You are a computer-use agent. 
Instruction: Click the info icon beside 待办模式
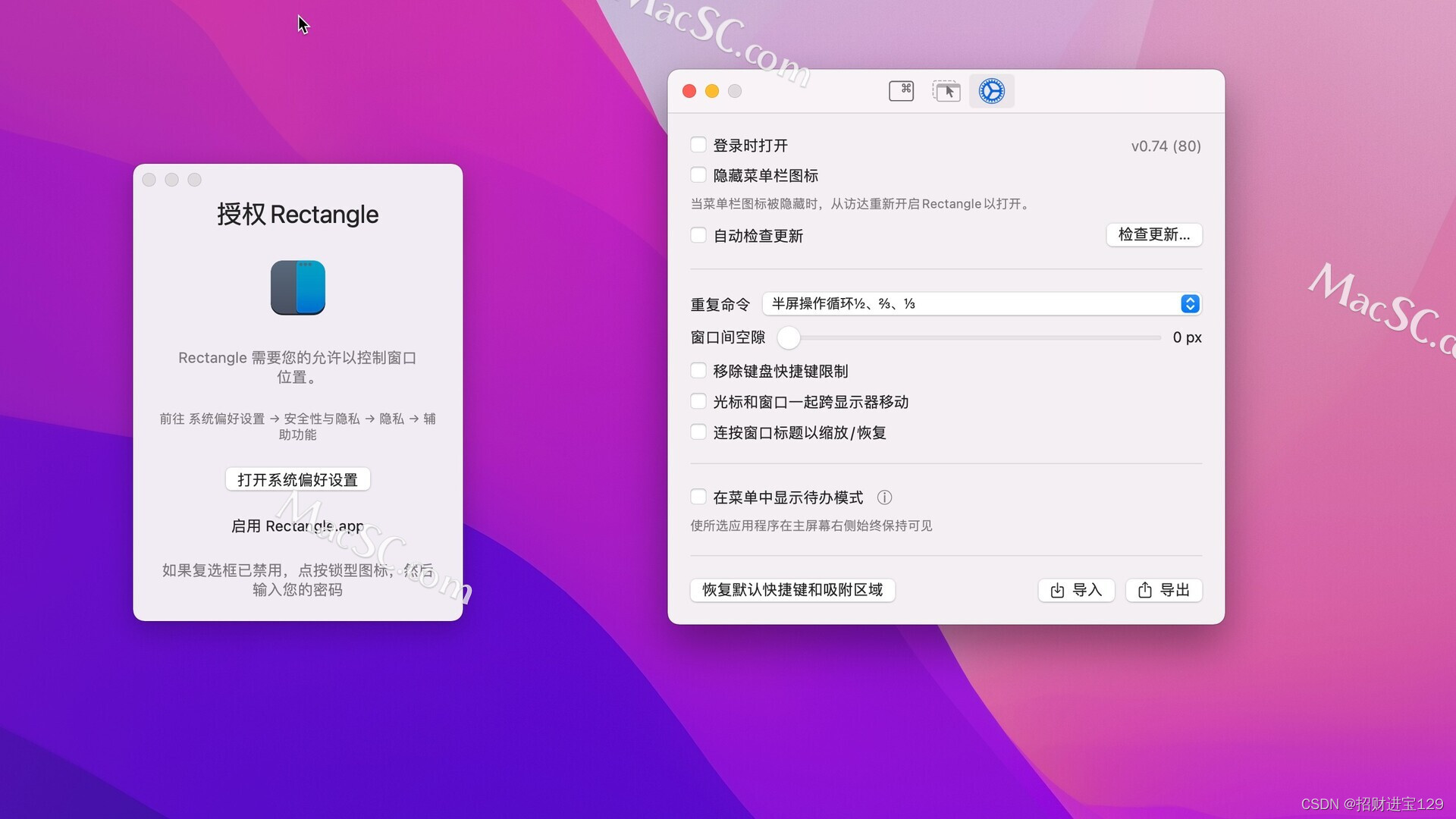(884, 497)
